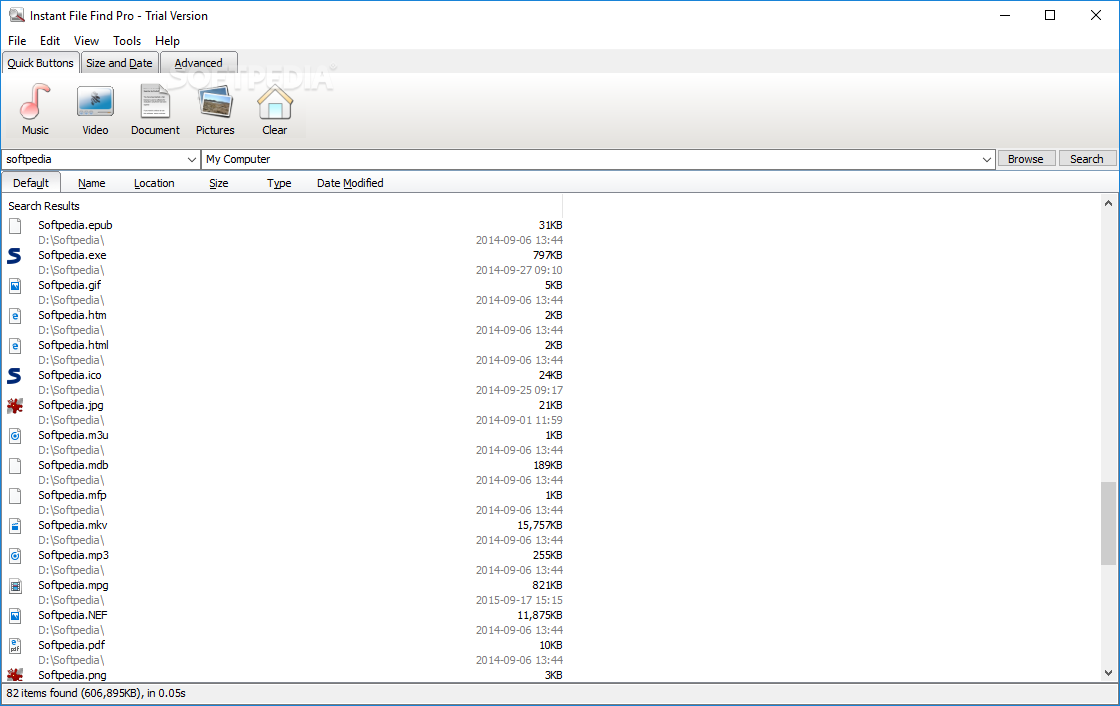The image size is (1120, 706).
Task: Click the Softpedia.mpg film icon
Action: (15, 586)
